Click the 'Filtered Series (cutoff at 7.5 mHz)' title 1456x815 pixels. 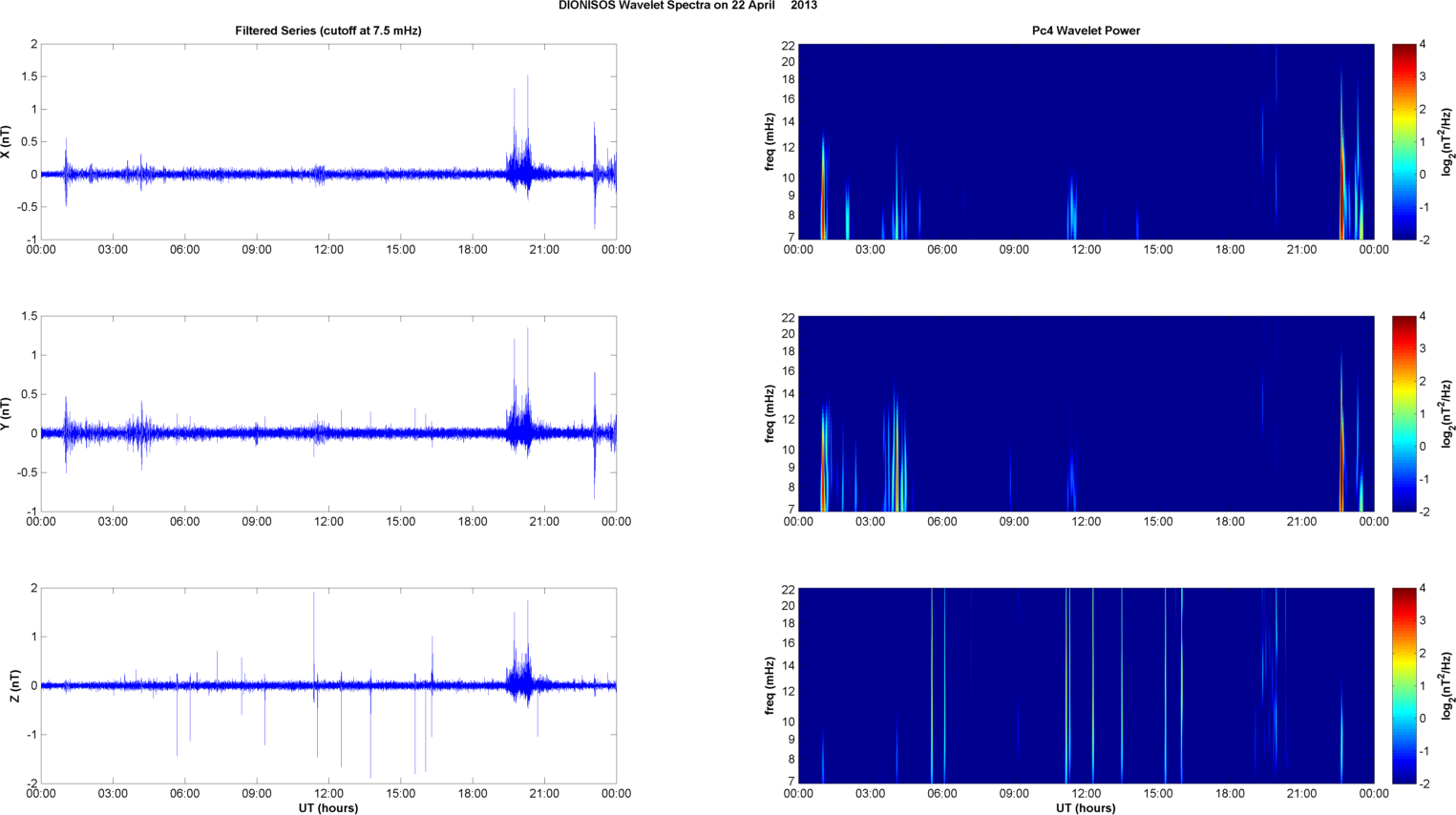[x=328, y=31]
